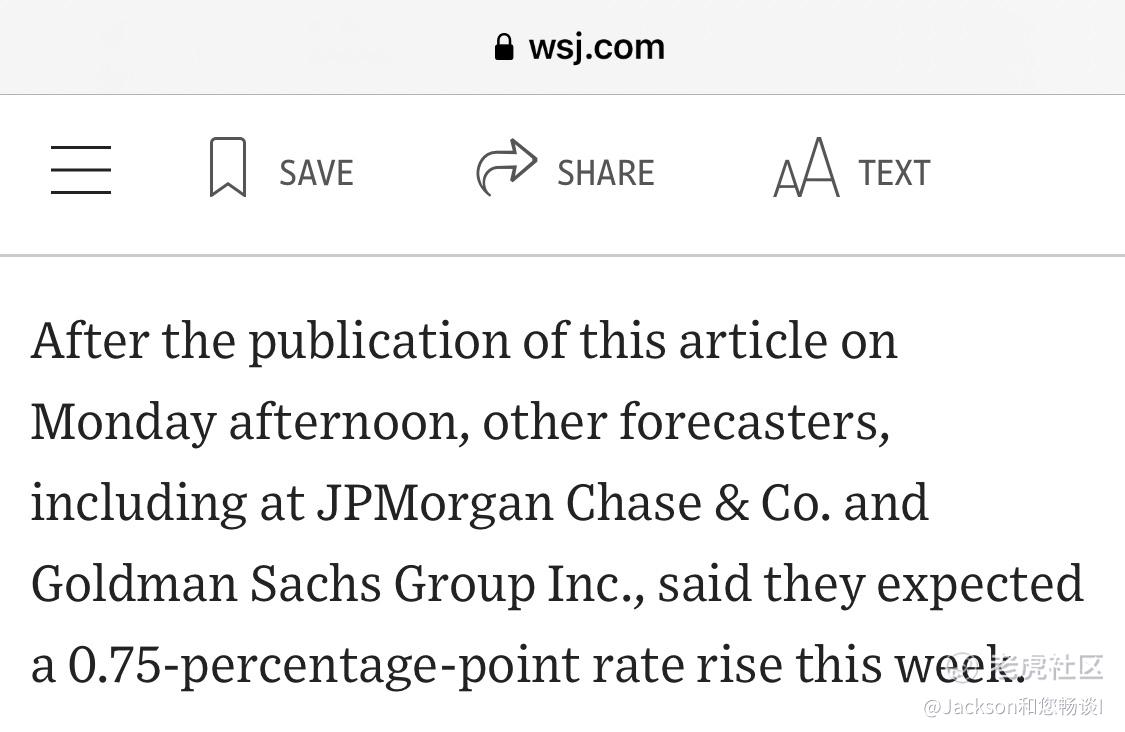Click the word expected in article

point(980,585)
